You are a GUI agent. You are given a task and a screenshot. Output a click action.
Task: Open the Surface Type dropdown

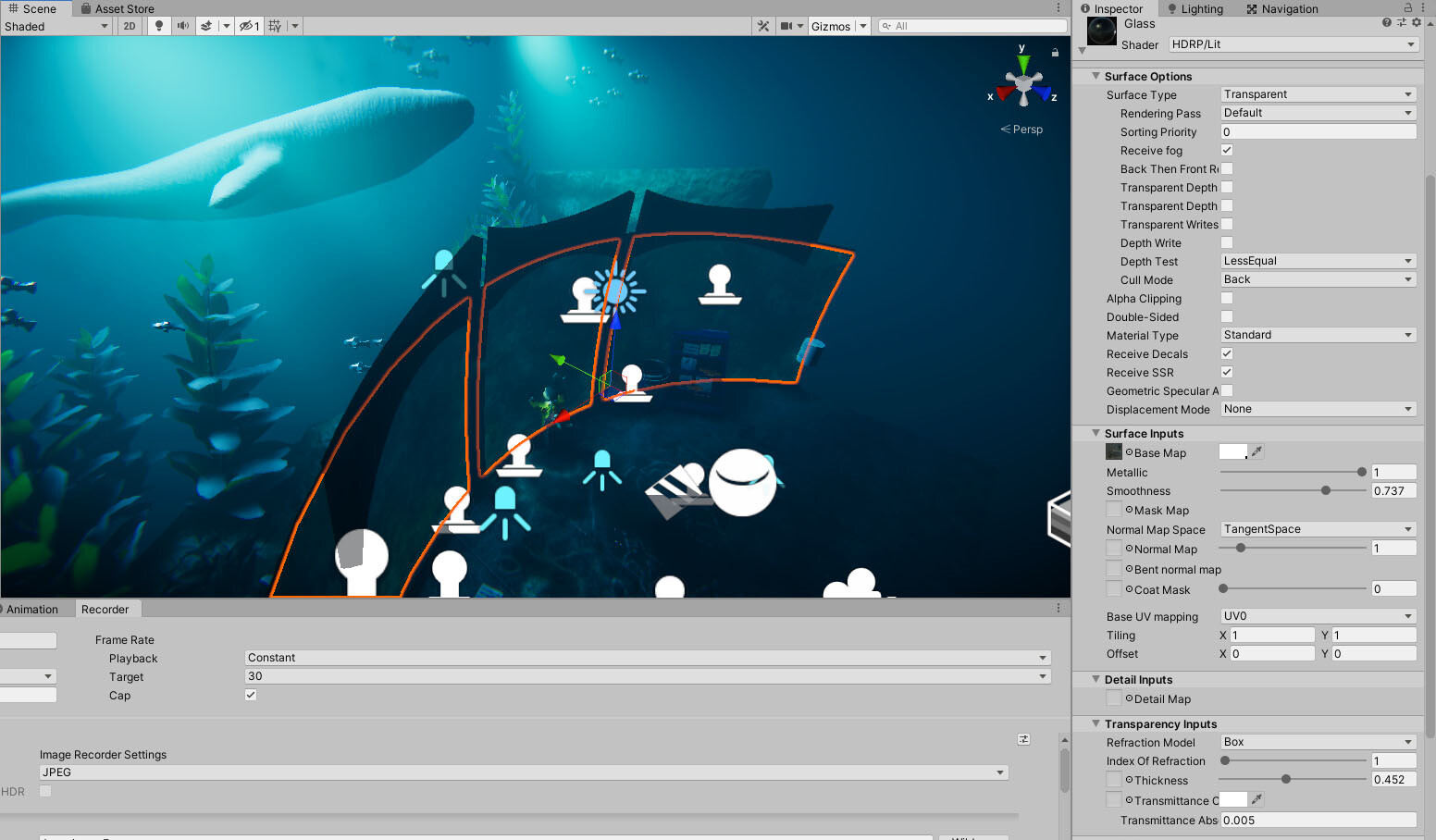(1317, 93)
